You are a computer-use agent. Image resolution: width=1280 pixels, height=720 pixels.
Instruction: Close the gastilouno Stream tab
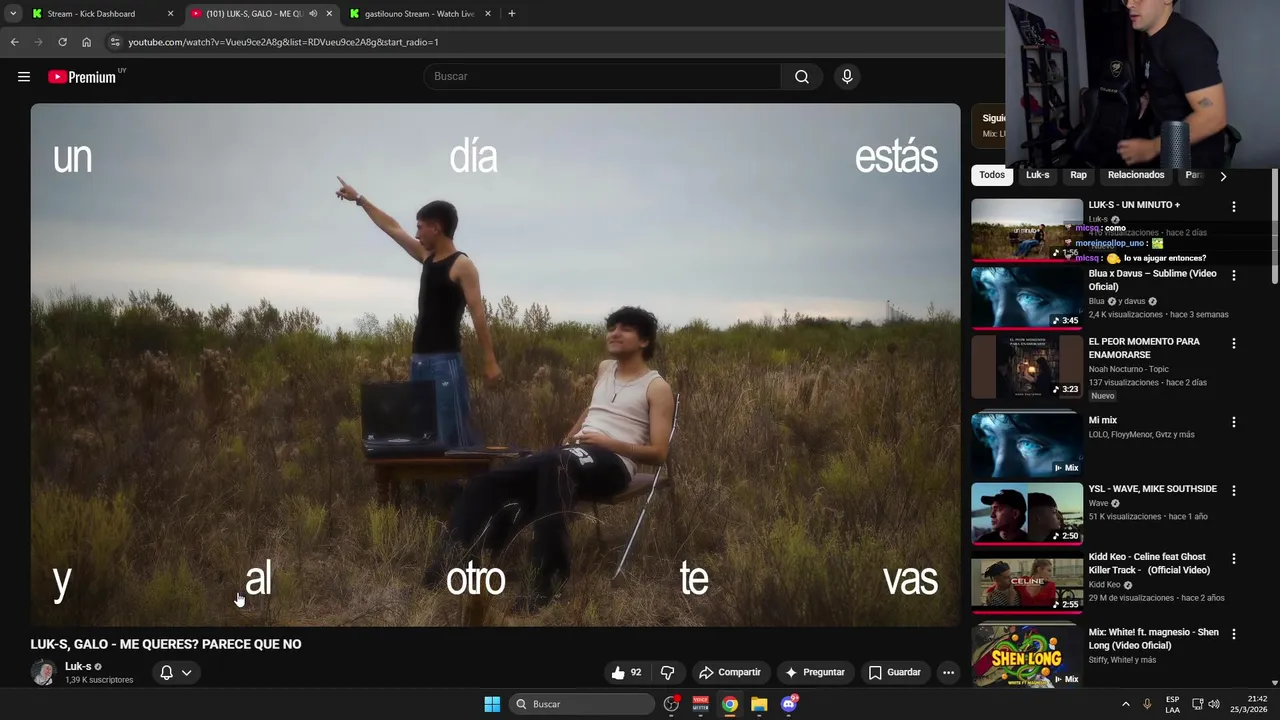point(488,14)
